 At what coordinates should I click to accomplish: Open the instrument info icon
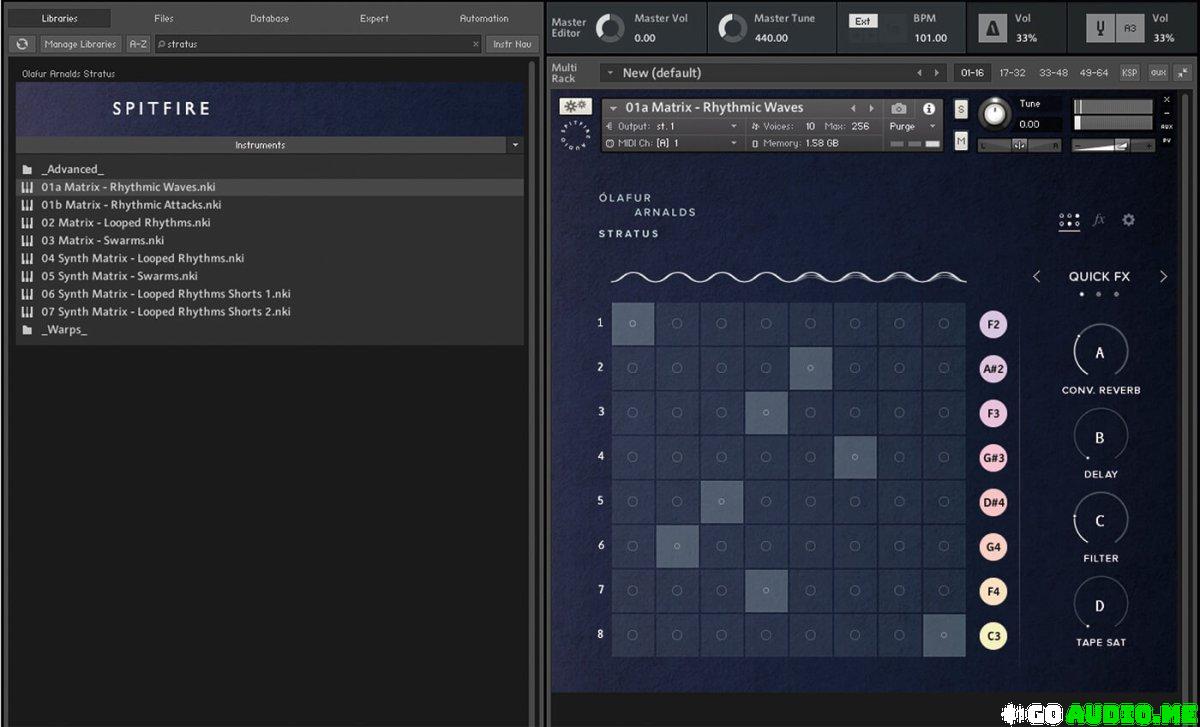(x=929, y=108)
